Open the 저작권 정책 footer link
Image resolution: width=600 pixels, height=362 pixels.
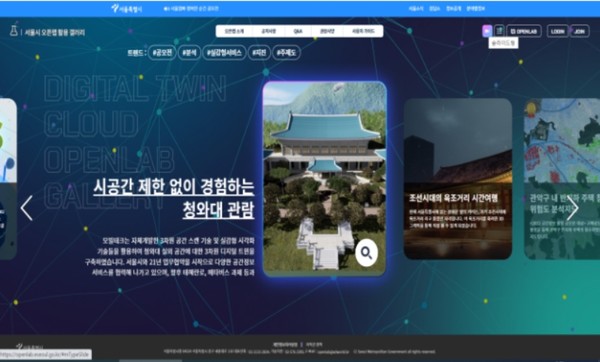click(313, 344)
